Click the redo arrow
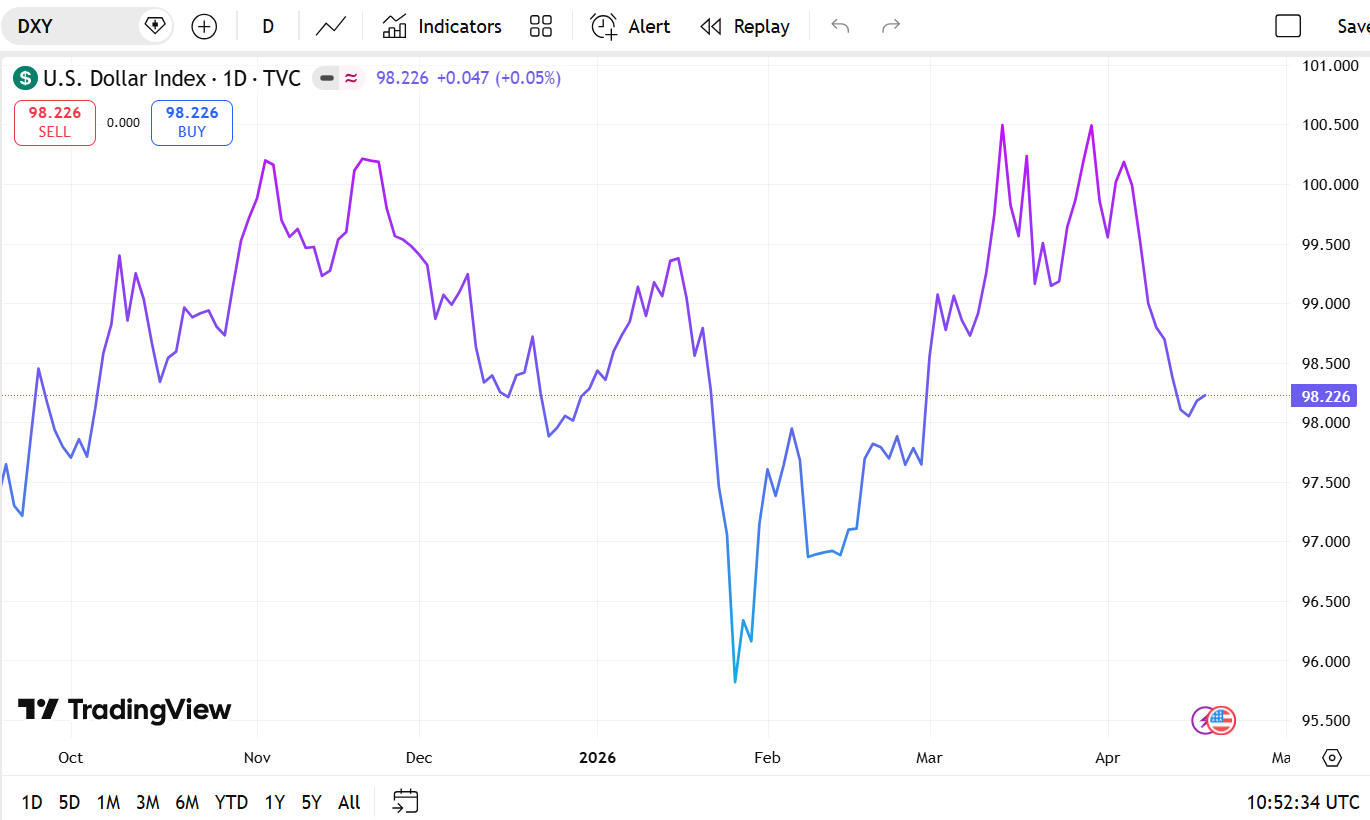 coord(890,26)
